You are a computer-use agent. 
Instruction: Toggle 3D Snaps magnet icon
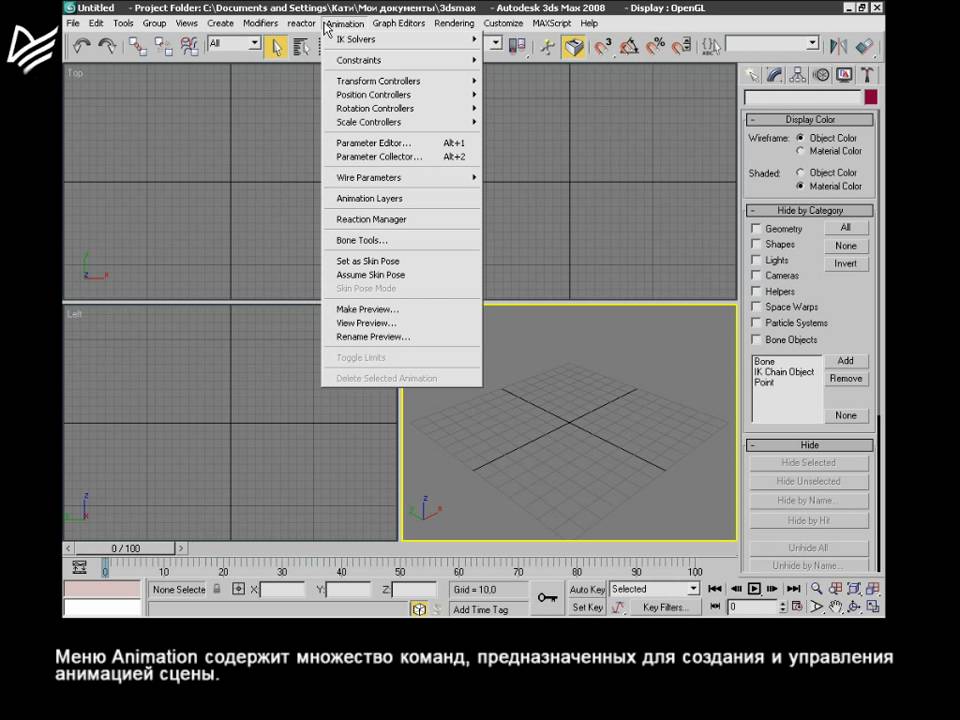pos(603,47)
